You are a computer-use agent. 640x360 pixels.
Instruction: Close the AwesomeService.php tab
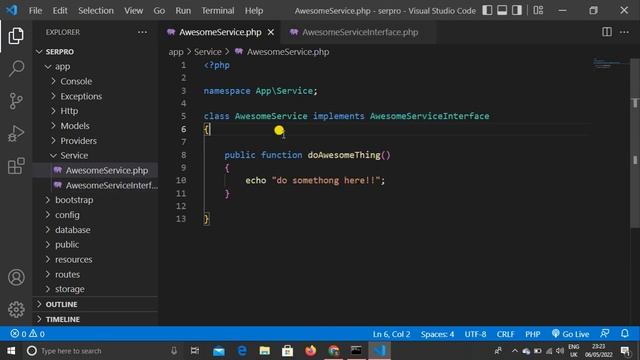pyautogui.click(x=271, y=32)
